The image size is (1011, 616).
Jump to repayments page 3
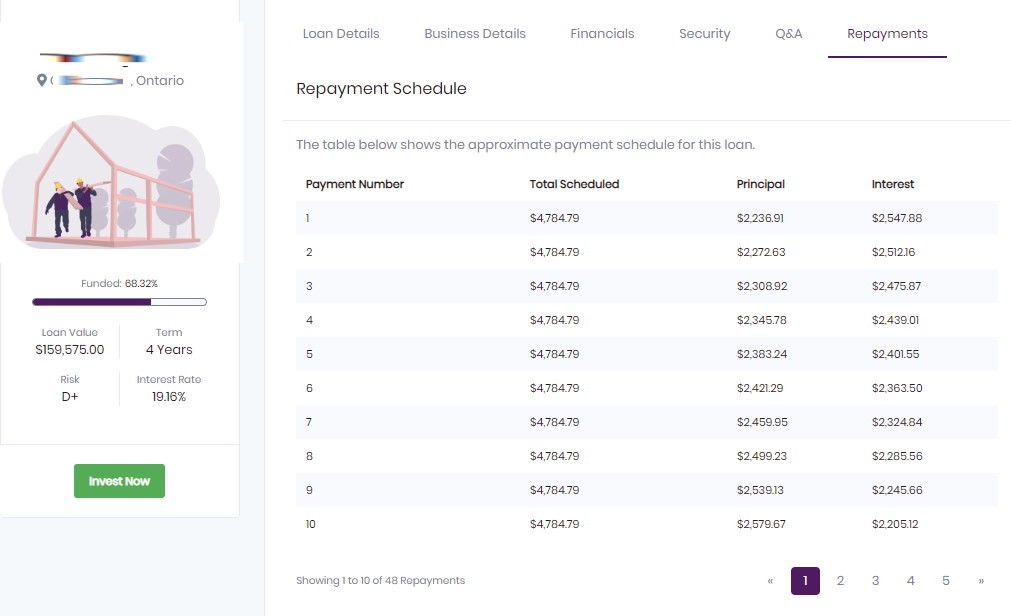click(875, 581)
